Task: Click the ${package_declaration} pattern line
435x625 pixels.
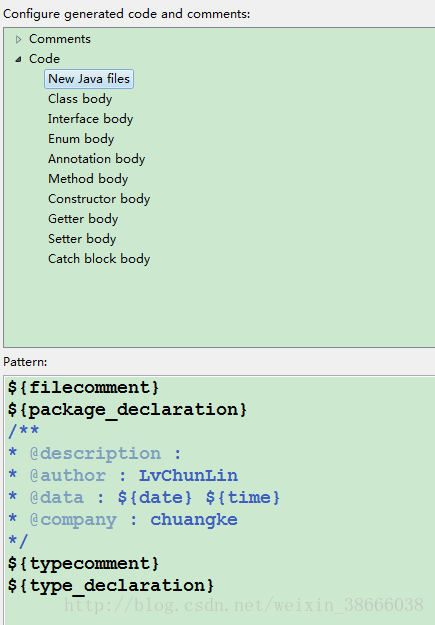Action: click(x=127, y=410)
